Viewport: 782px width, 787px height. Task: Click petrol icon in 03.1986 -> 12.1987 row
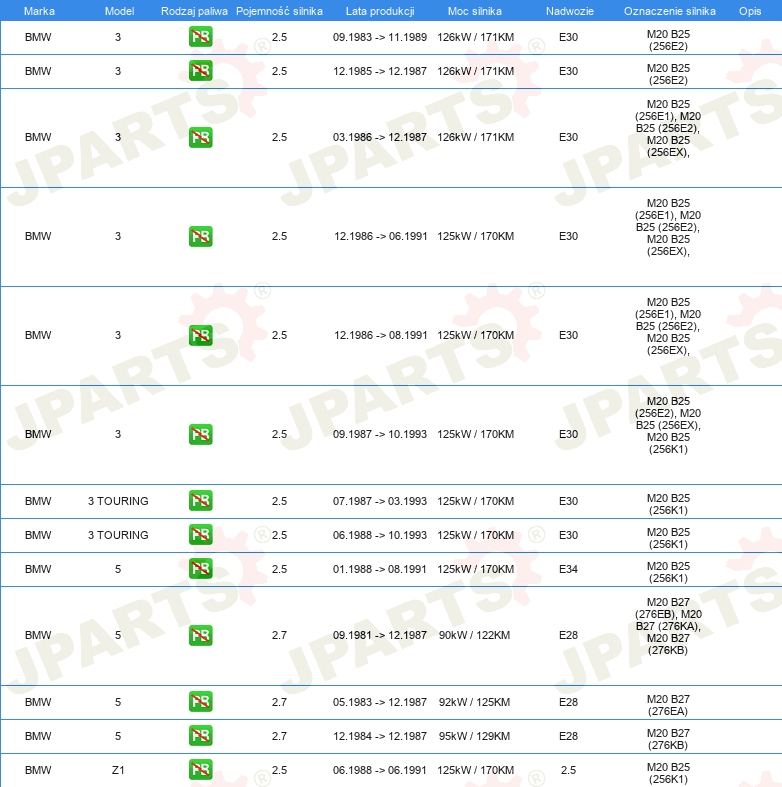coord(200,137)
